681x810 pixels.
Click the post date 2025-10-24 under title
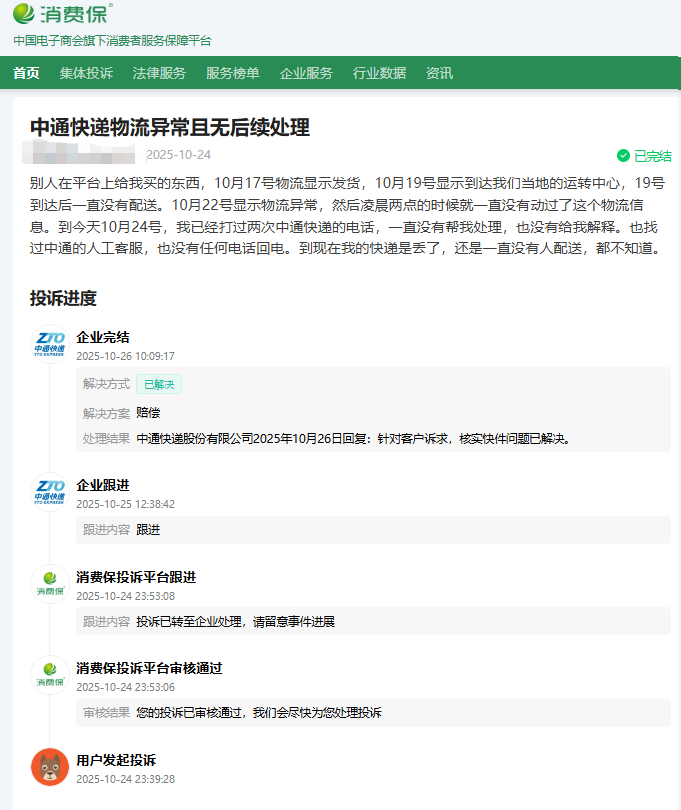point(179,154)
